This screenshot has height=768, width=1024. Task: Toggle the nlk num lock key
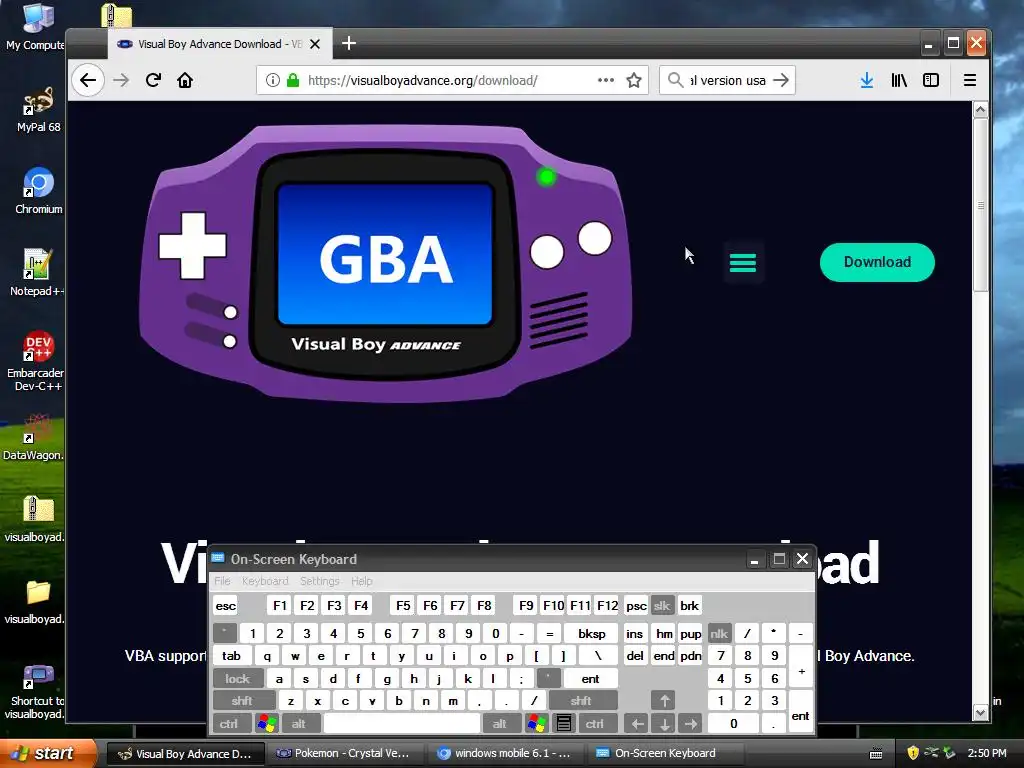[x=719, y=633]
